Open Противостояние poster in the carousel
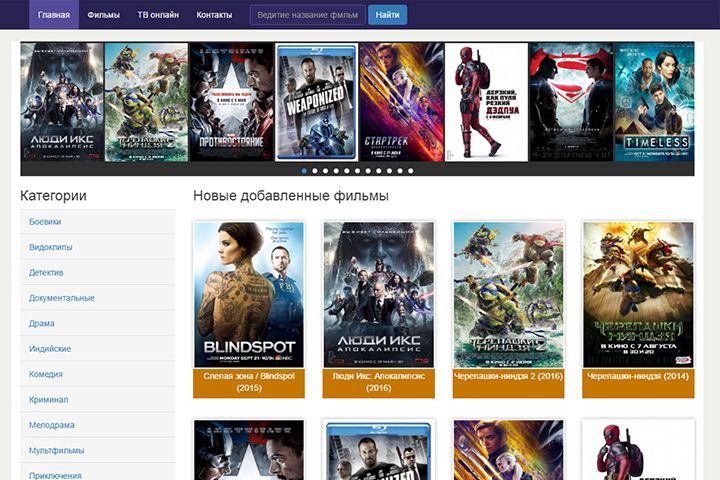This screenshot has height=480, width=720. tap(231, 102)
